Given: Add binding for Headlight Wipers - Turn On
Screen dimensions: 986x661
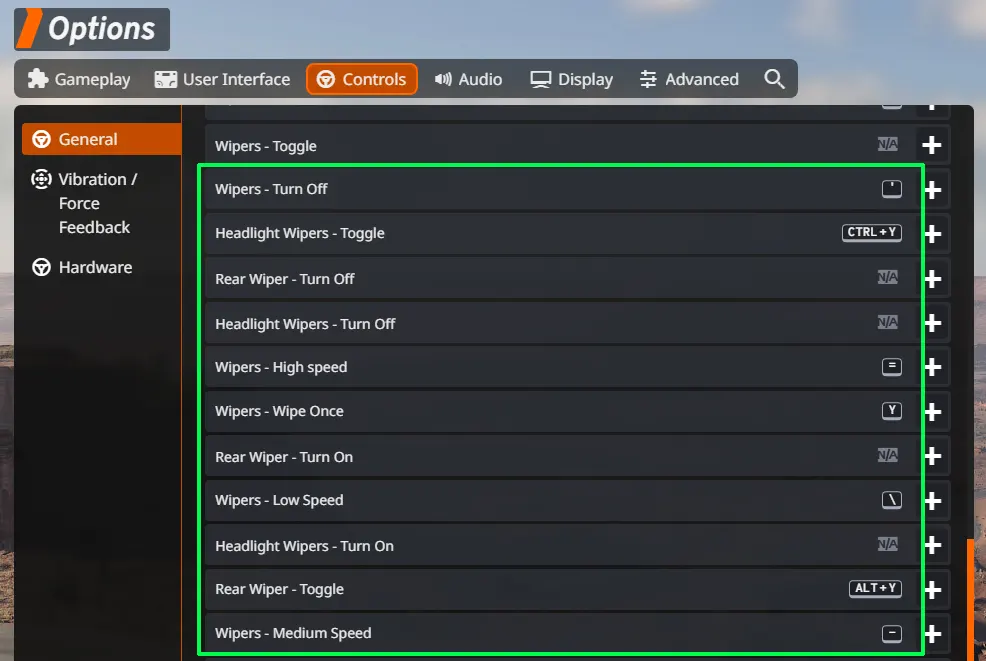Looking at the screenshot, I should [933, 545].
